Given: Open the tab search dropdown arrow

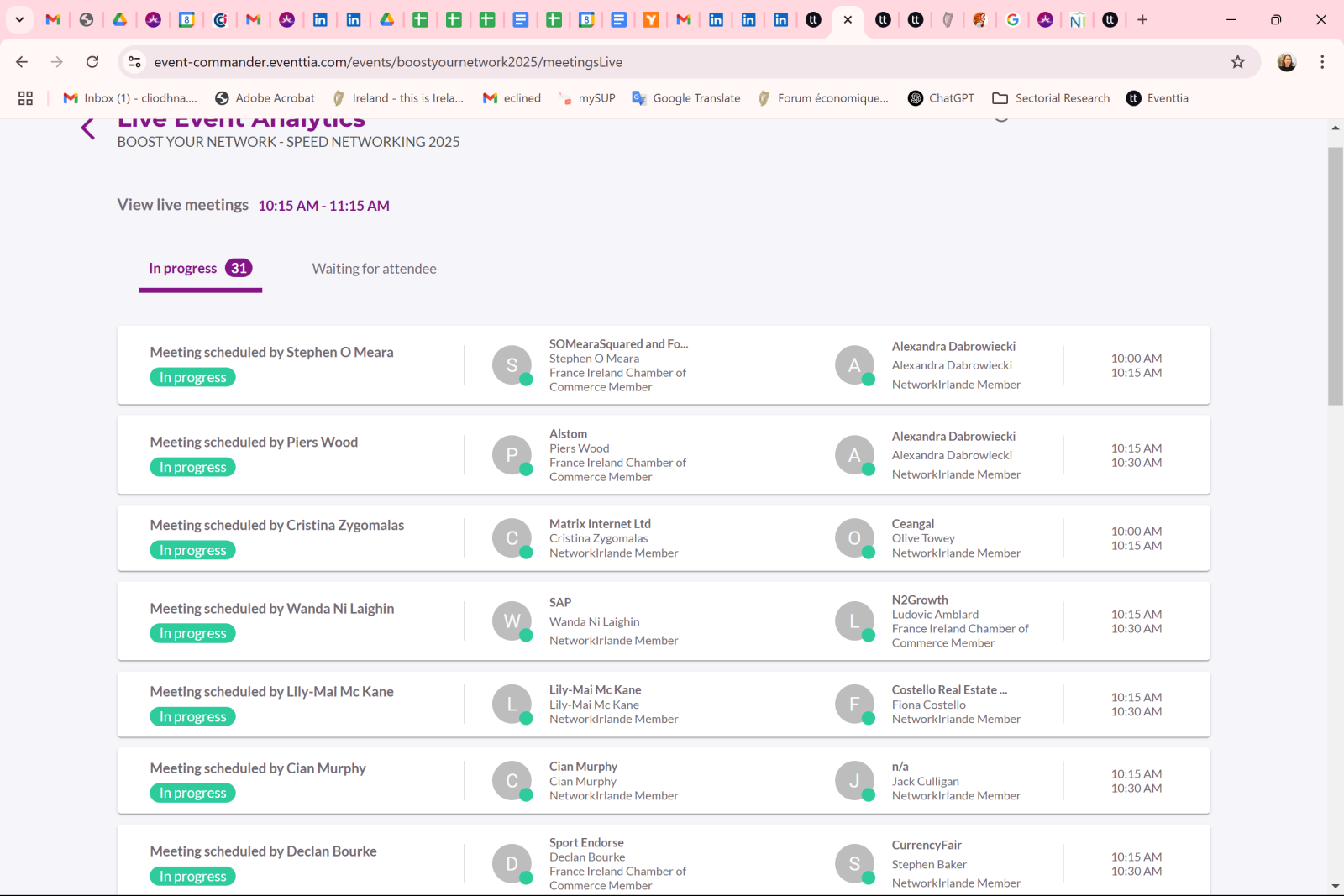Looking at the screenshot, I should click(x=19, y=19).
